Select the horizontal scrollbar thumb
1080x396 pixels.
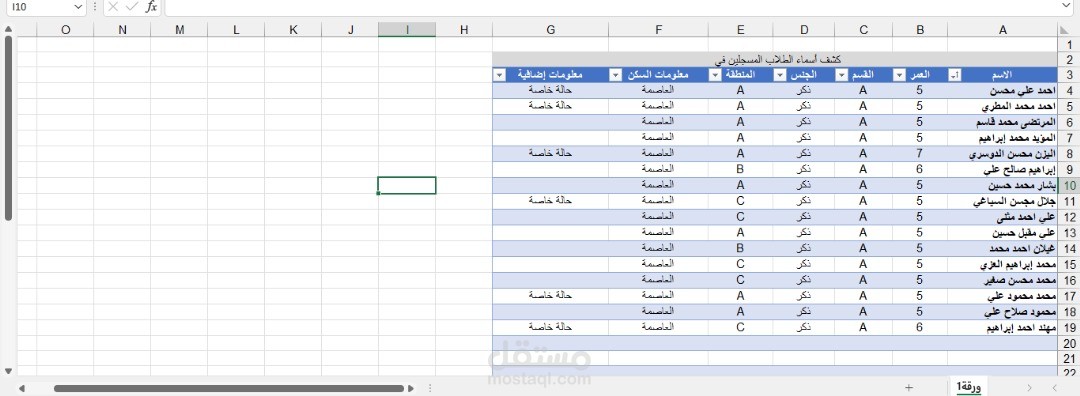tap(229, 388)
